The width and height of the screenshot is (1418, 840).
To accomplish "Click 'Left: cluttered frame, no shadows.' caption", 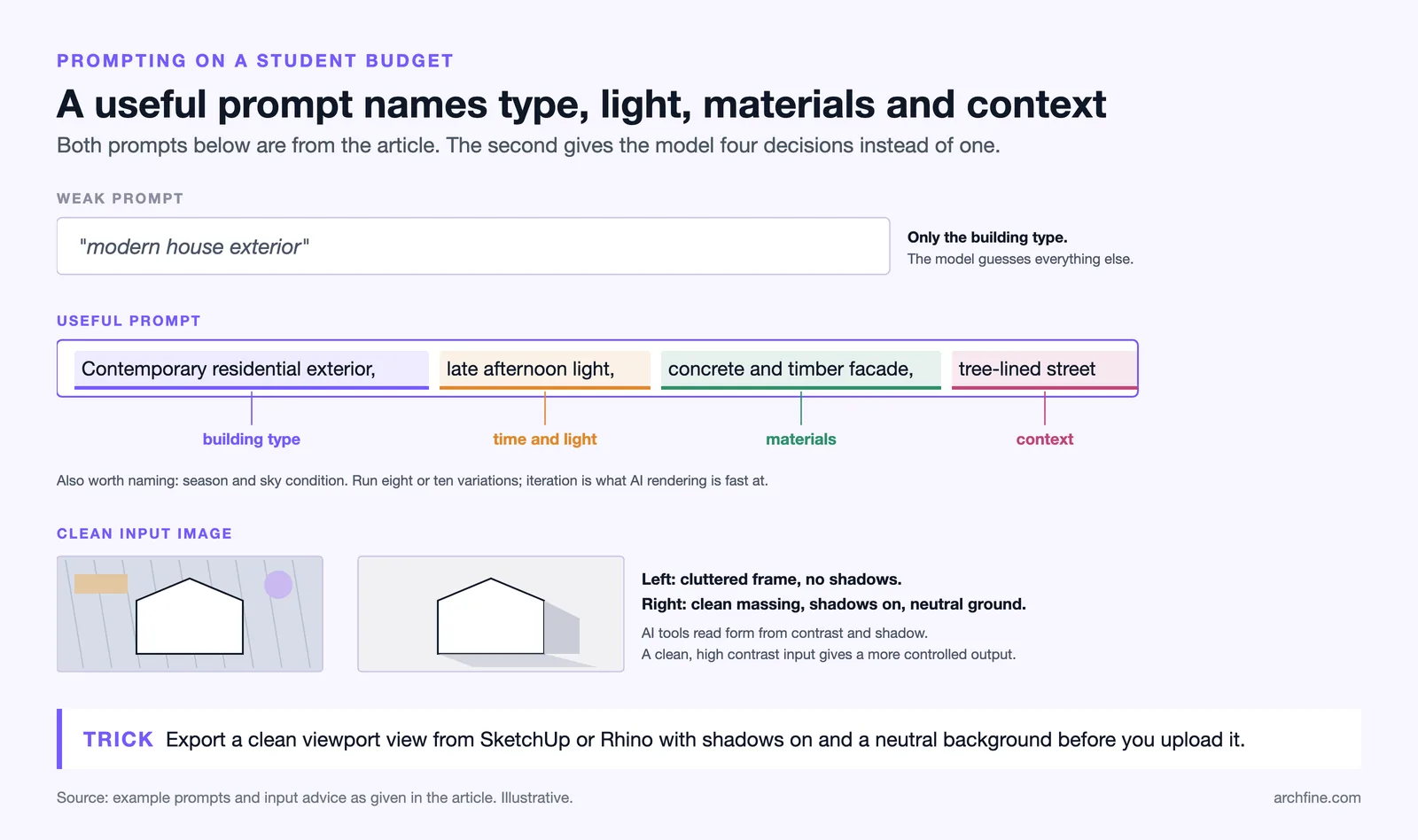I will (x=771, y=579).
